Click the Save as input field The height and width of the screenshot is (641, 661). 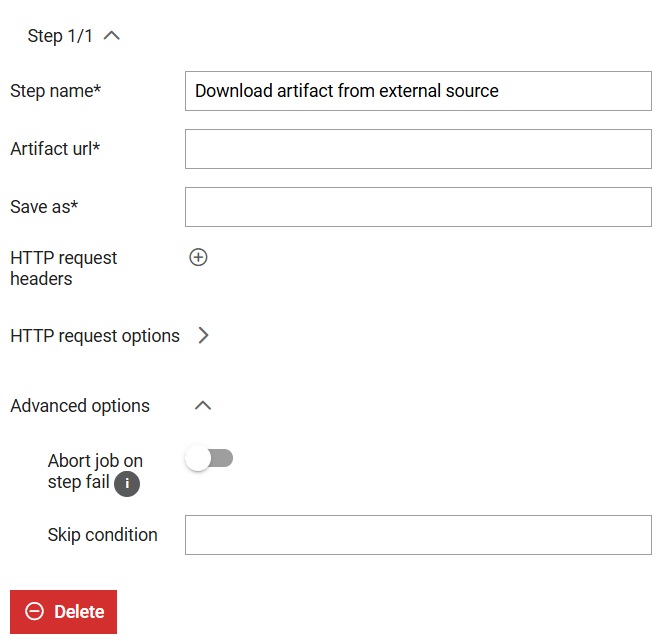coord(418,207)
